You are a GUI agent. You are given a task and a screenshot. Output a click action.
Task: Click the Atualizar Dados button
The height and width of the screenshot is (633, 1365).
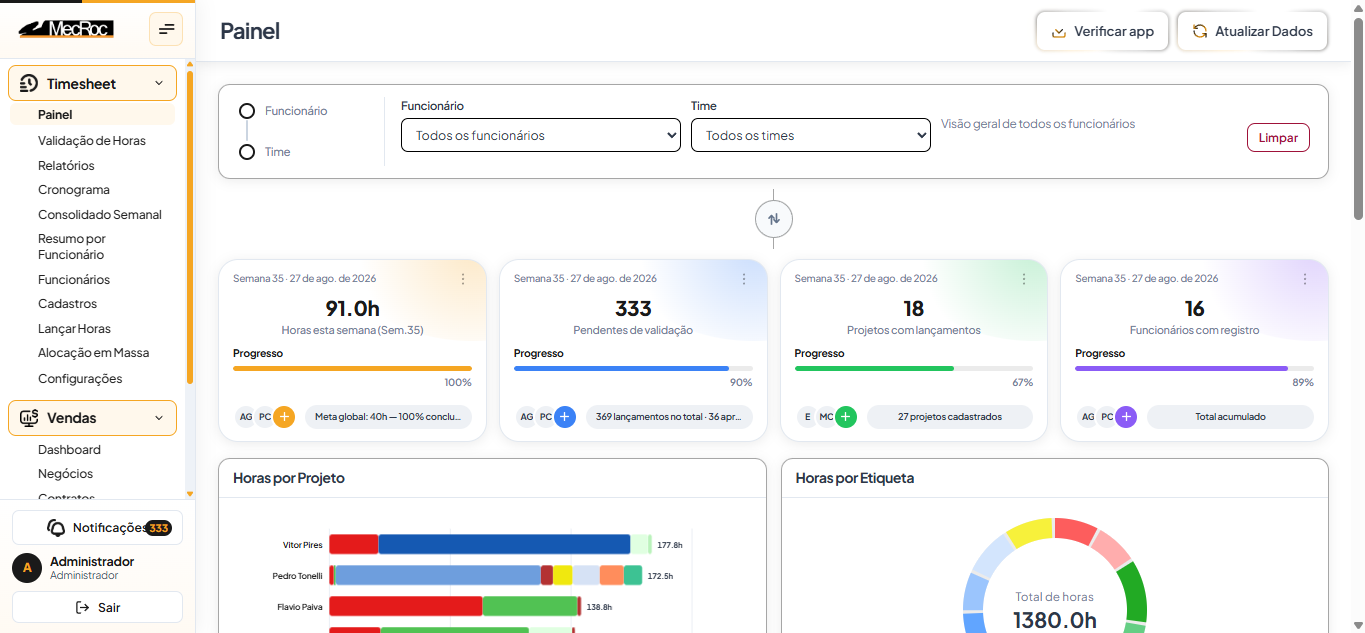(x=1252, y=31)
